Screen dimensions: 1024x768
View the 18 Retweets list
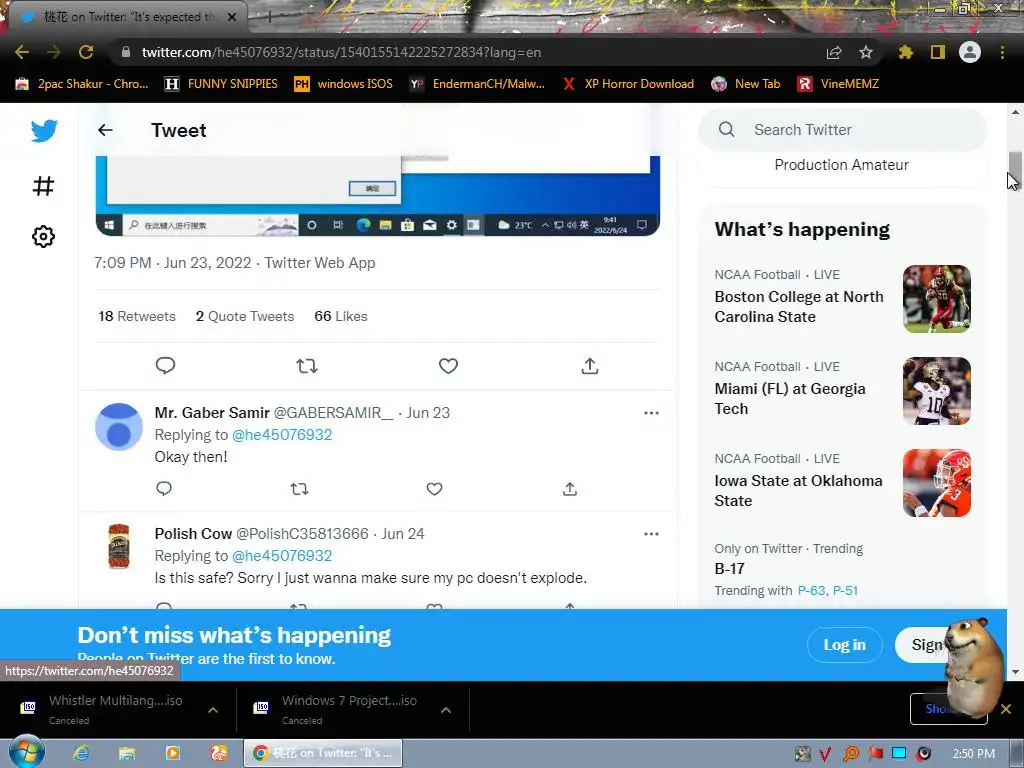tap(136, 316)
